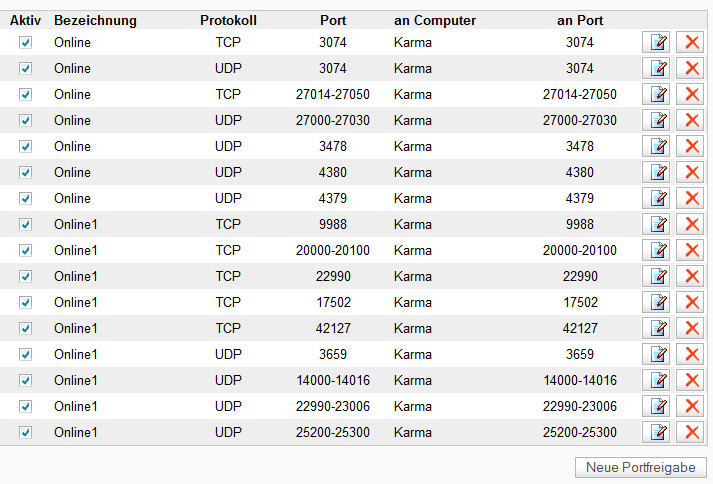Click the Protokoll column header
This screenshot has height=484, width=713.
tap(228, 20)
